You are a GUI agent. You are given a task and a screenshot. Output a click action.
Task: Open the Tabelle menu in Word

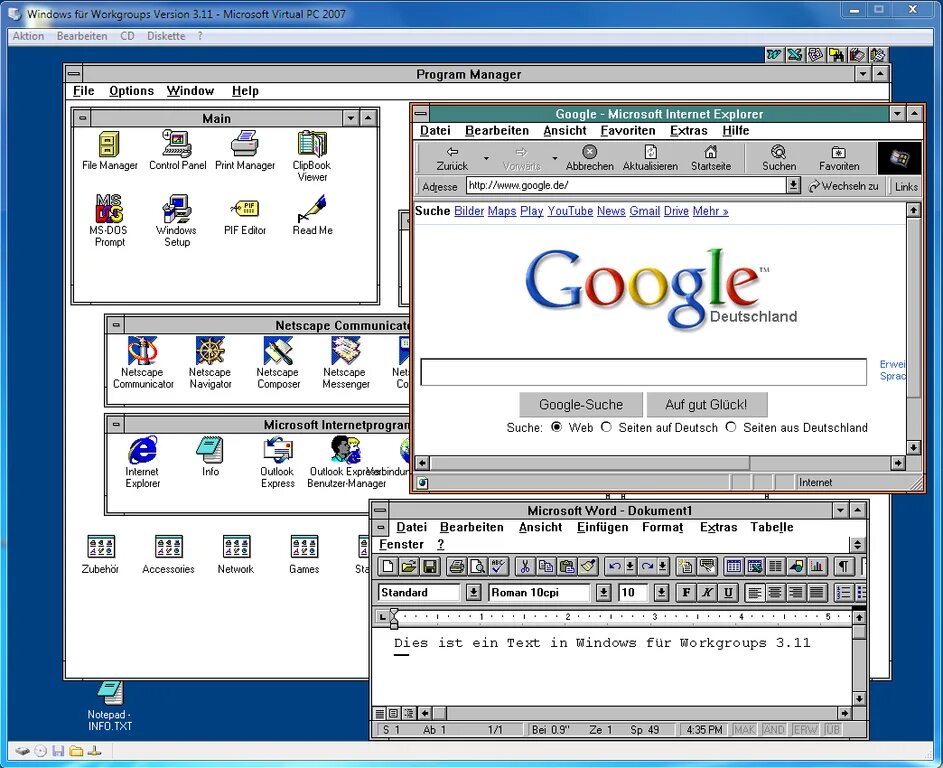[x=772, y=527]
